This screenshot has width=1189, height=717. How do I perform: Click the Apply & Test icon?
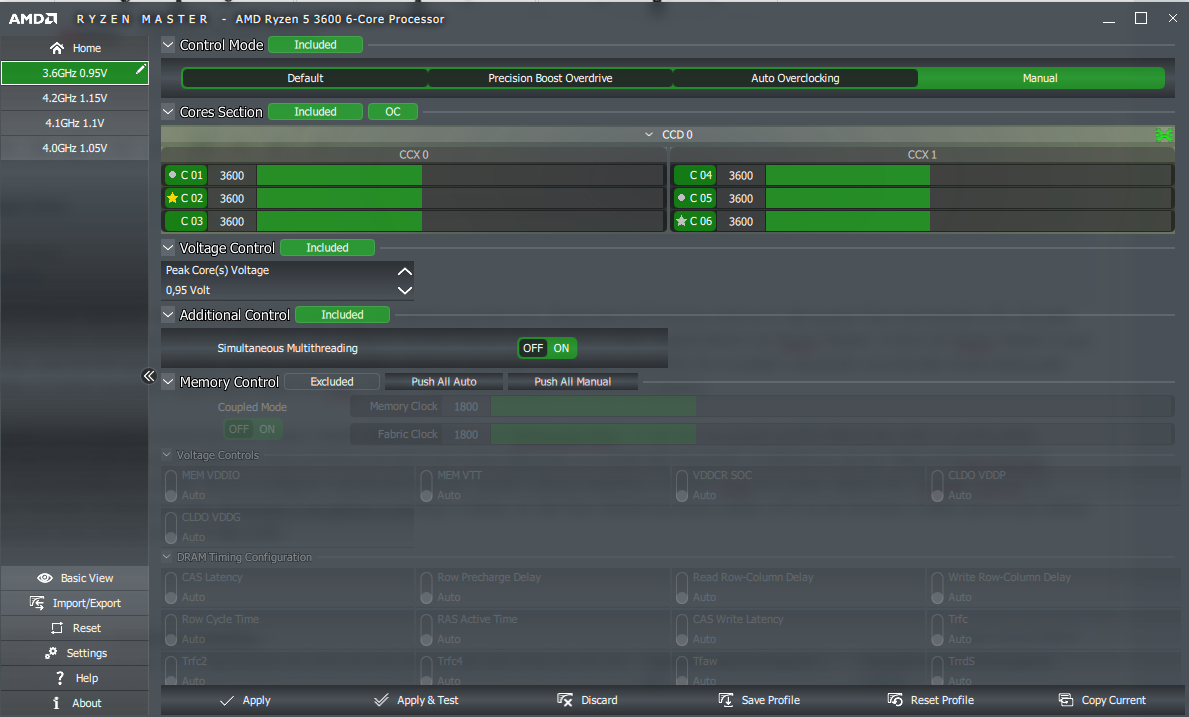[x=381, y=700]
